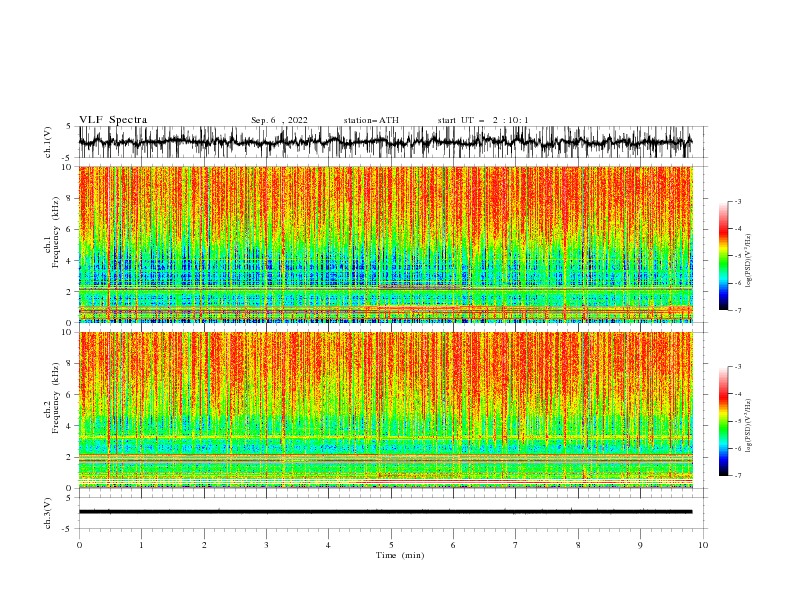Click the "ch.1(V)" axis label
This screenshot has height=612, width=792.
pyautogui.click(x=48, y=142)
